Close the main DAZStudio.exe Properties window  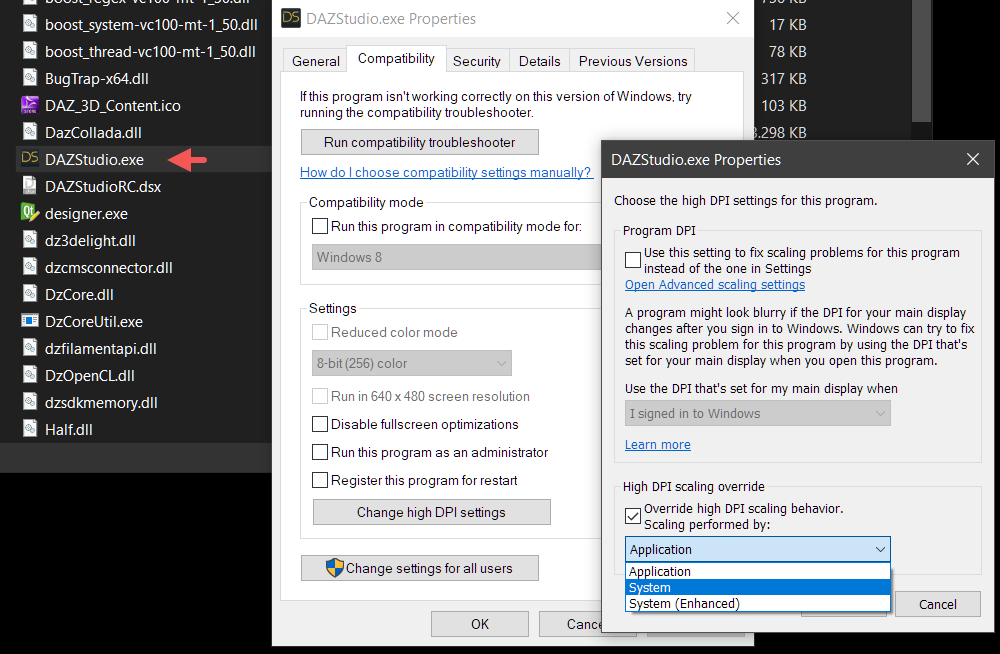tap(733, 18)
